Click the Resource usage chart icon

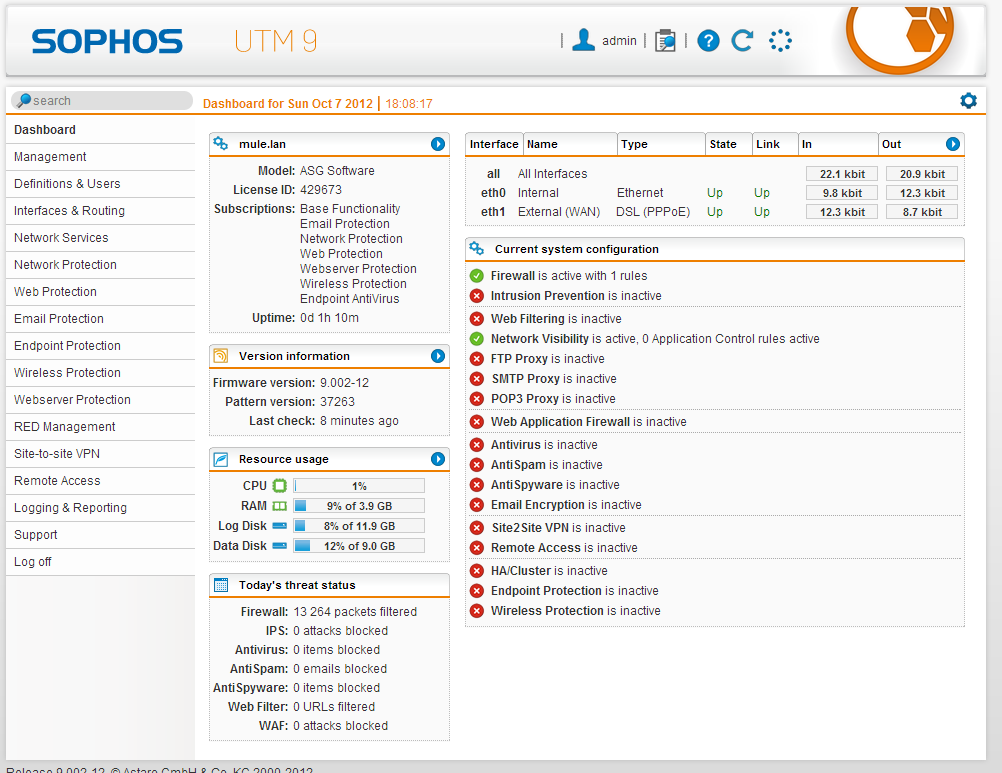(x=220, y=459)
